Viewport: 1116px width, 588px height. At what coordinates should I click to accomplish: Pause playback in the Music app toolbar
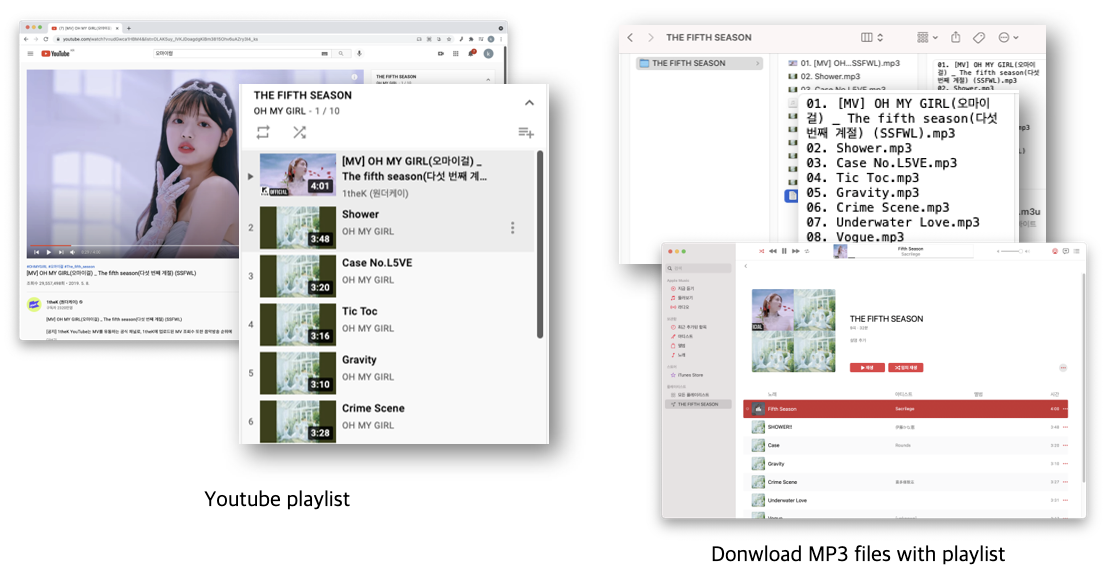click(x=784, y=251)
